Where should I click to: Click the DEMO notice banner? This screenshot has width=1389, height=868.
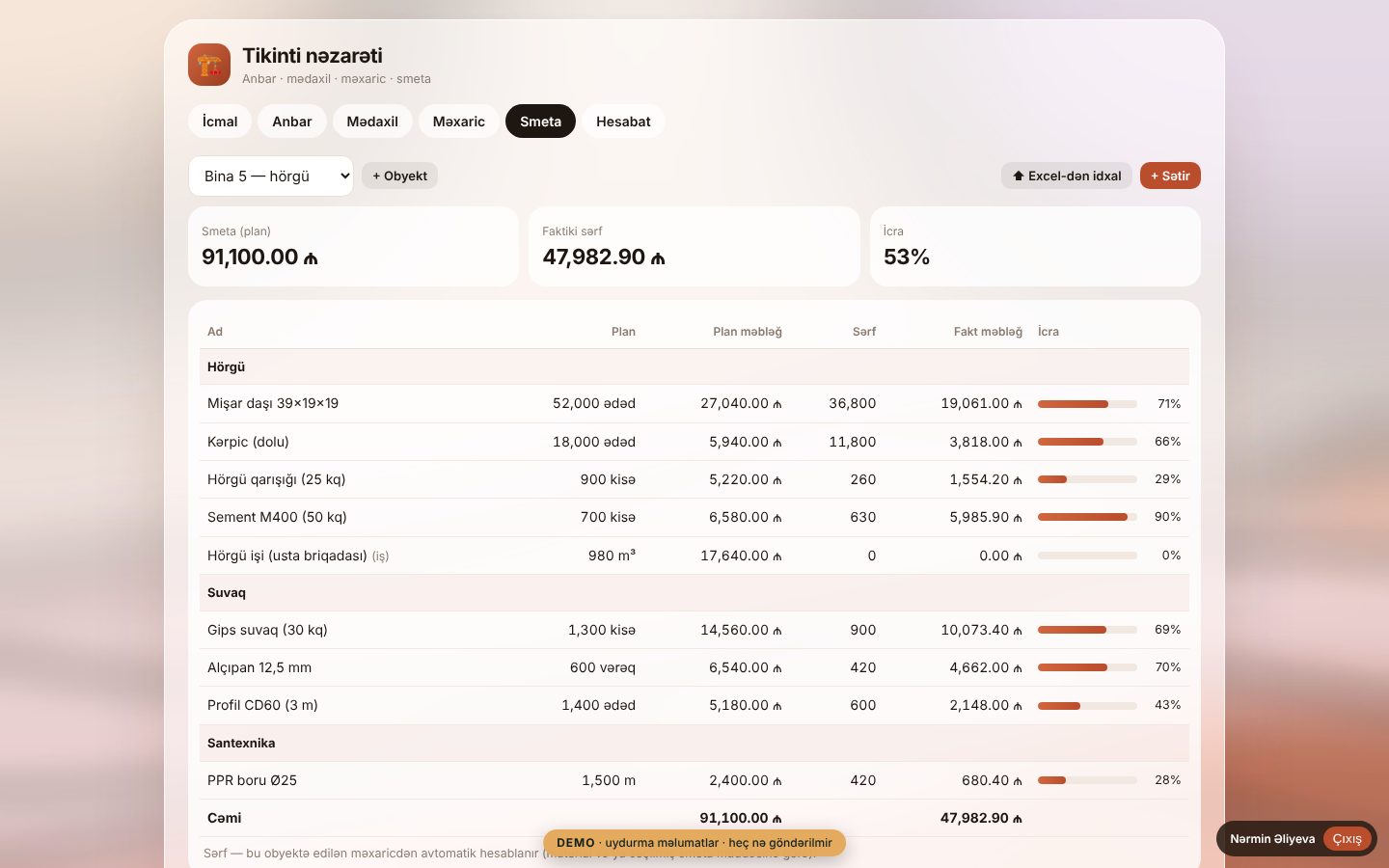[x=694, y=843]
